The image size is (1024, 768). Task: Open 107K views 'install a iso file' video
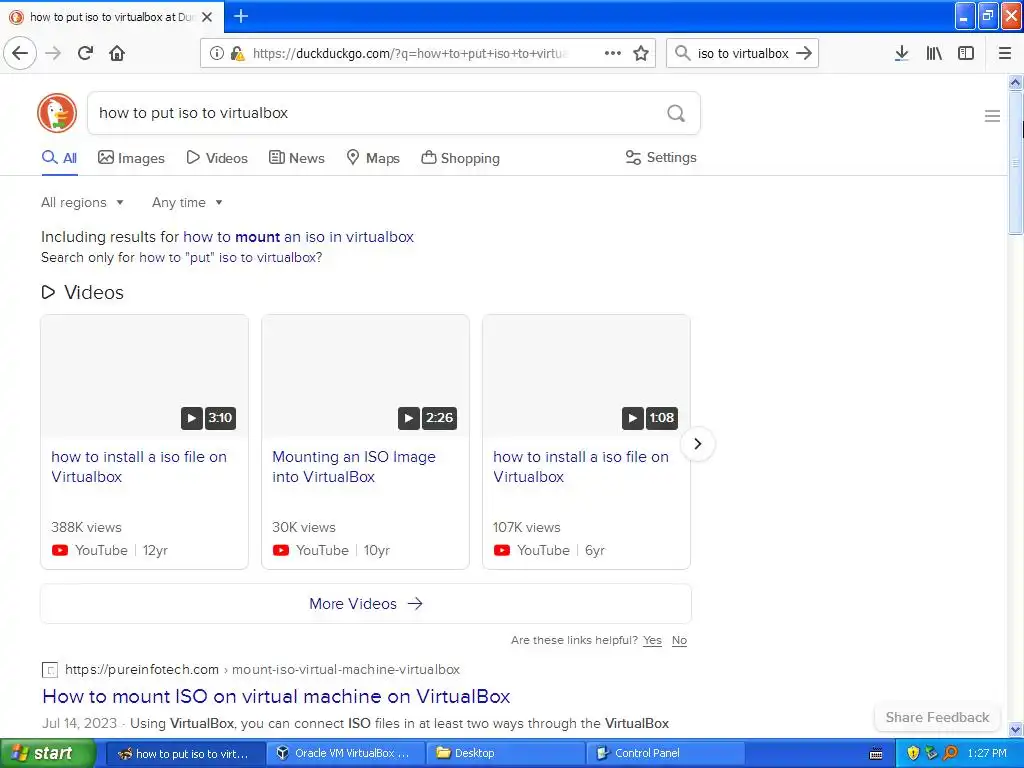coord(581,467)
